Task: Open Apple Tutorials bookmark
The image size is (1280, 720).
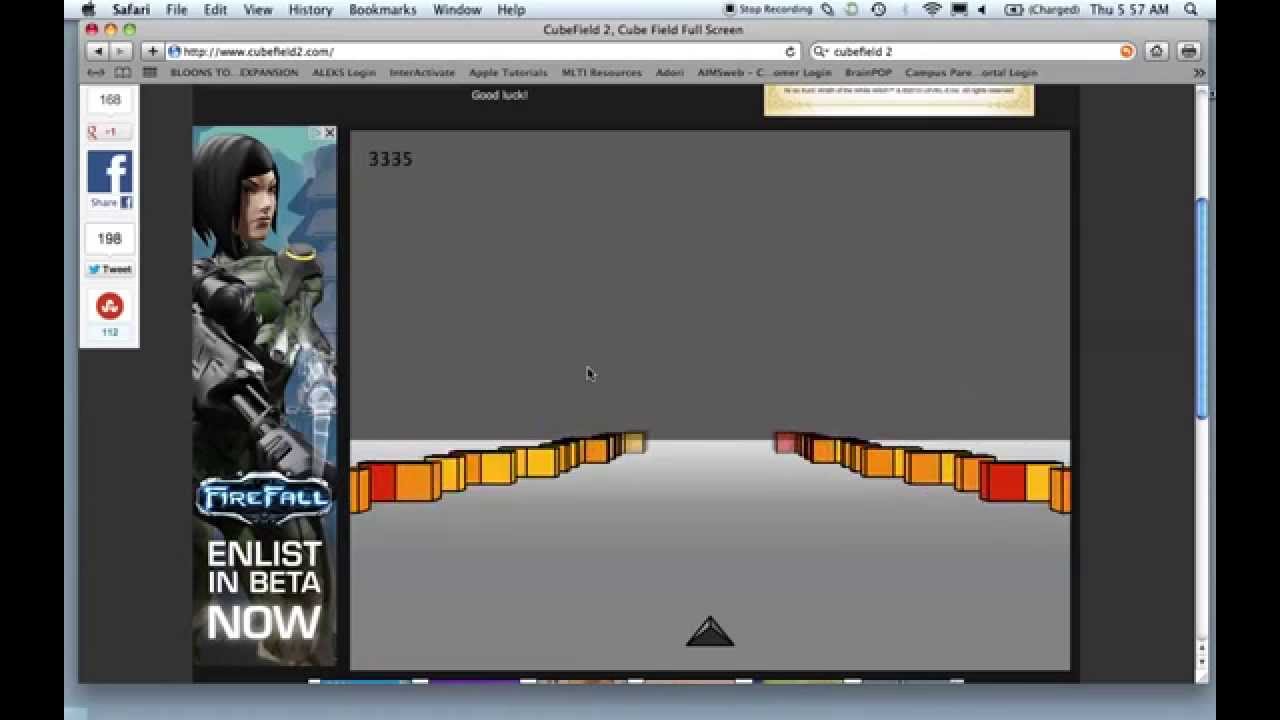Action: [508, 72]
